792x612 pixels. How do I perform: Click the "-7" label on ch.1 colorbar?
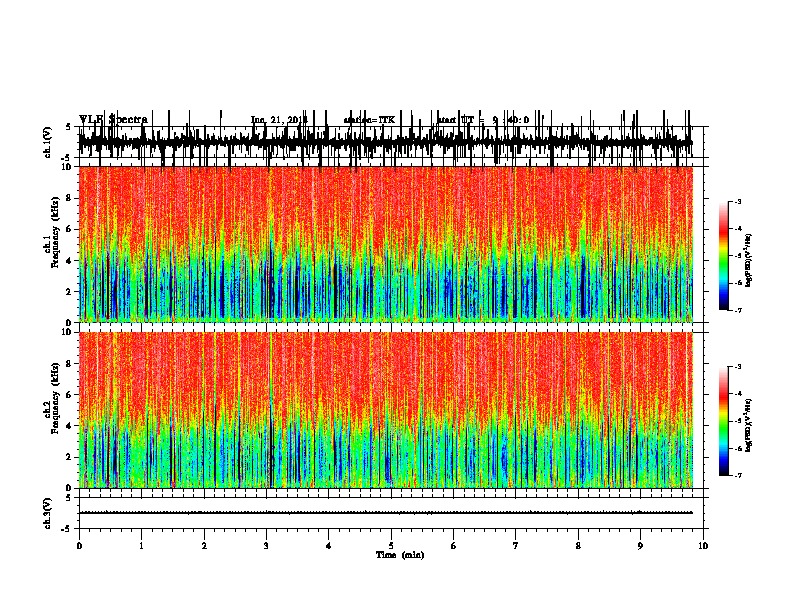point(738,310)
